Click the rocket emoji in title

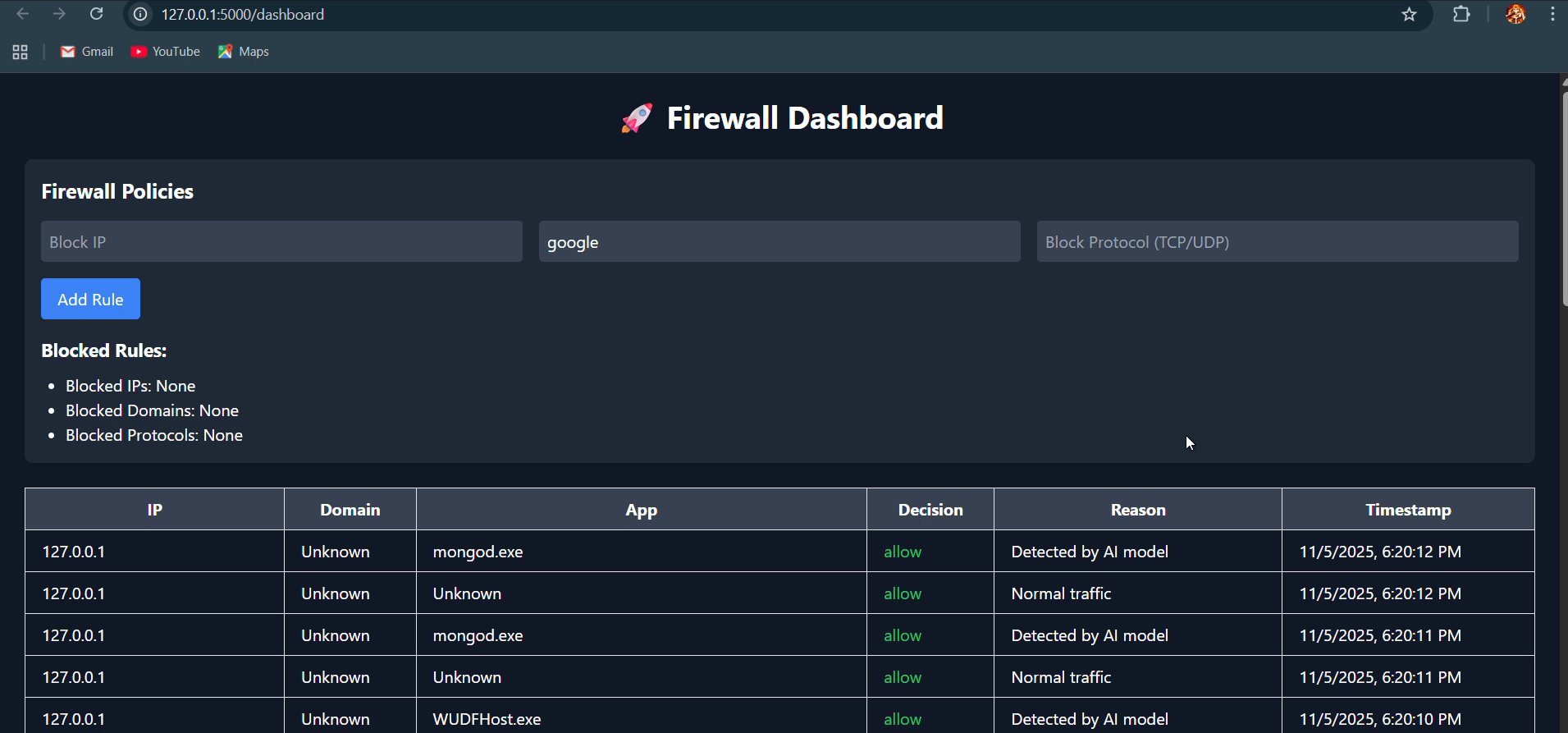point(637,118)
